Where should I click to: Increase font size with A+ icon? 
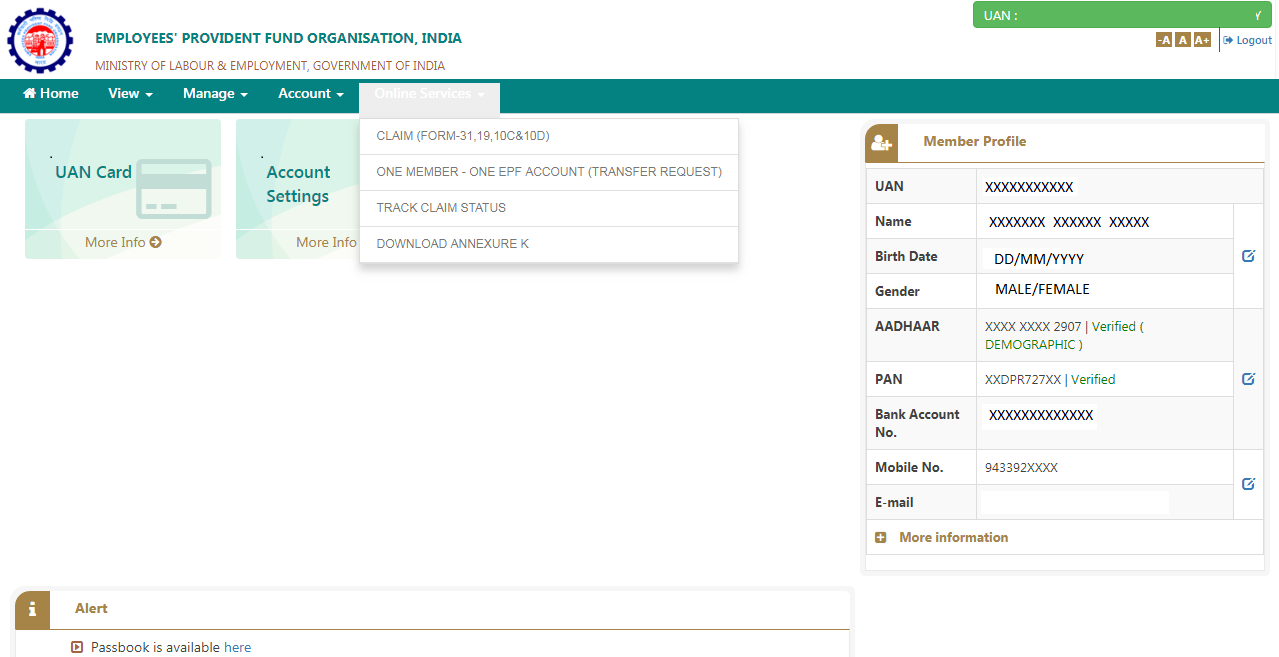[x=1201, y=40]
